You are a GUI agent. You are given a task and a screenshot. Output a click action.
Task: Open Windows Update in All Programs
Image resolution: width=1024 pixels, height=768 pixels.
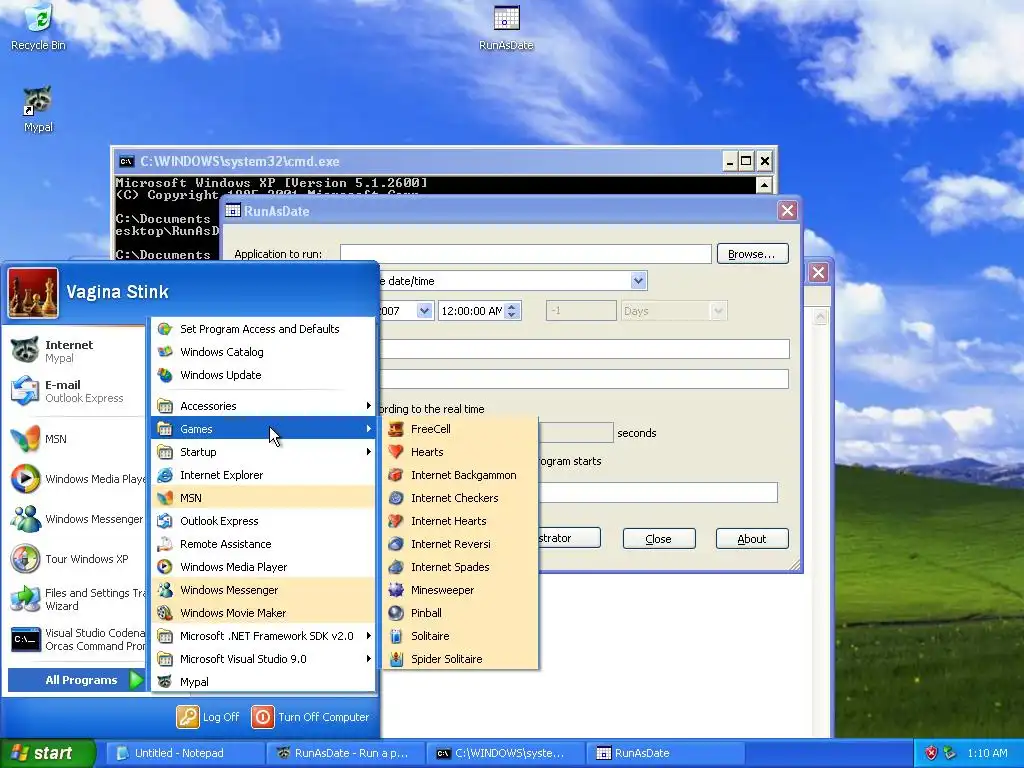pos(264,375)
